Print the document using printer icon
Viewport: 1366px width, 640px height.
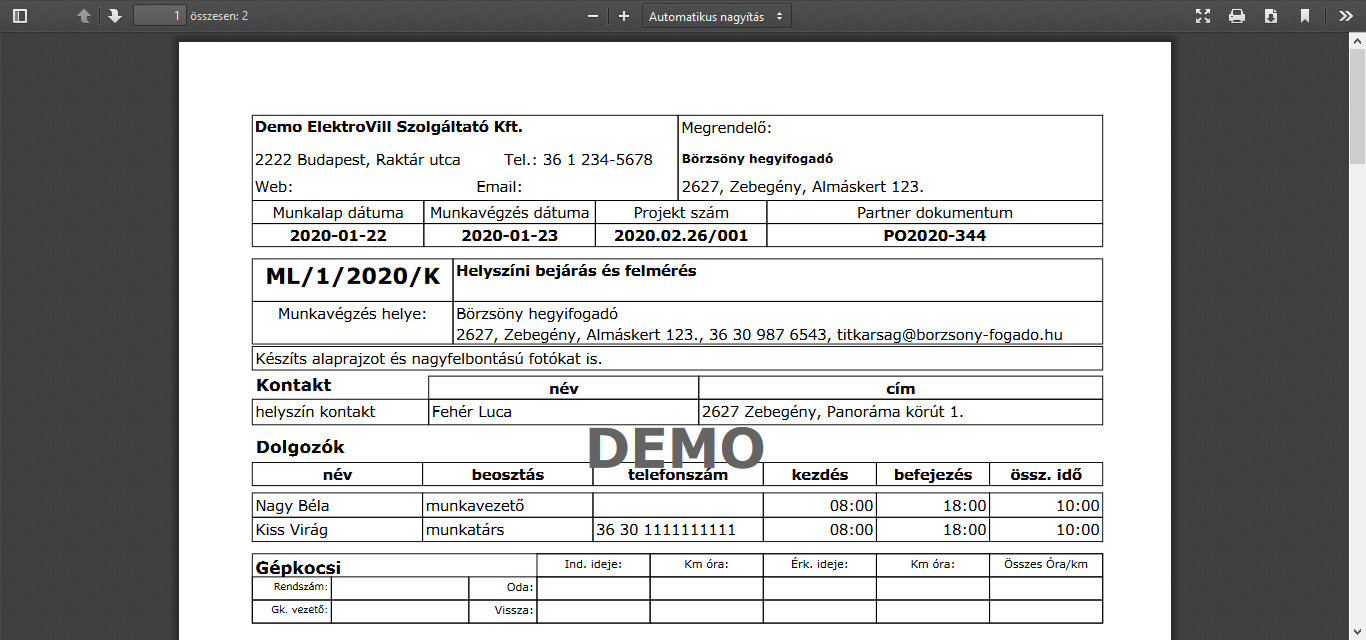tap(1237, 16)
